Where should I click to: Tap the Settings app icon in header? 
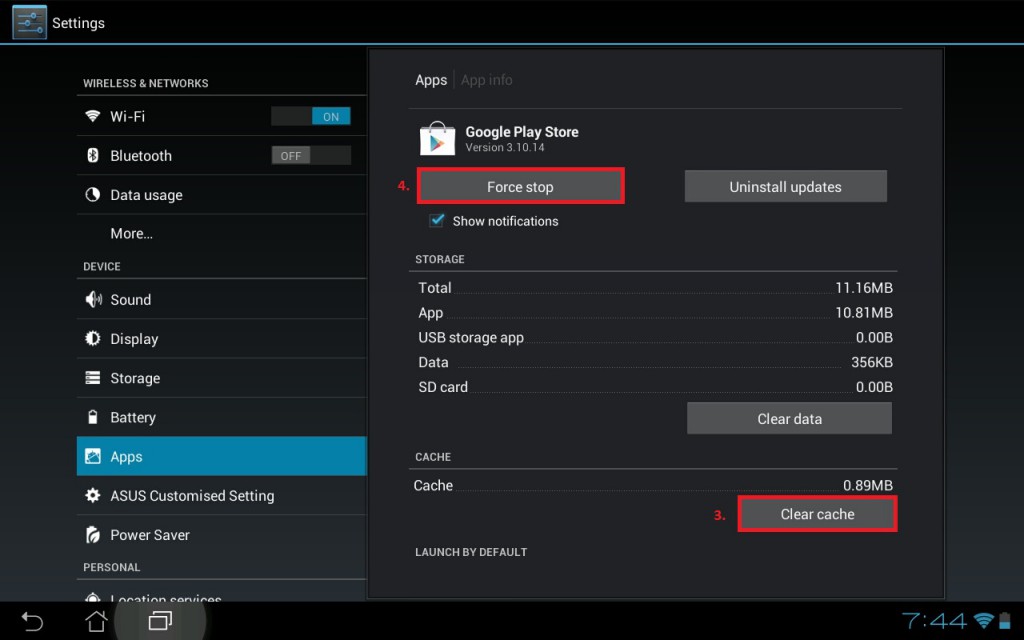click(x=29, y=22)
